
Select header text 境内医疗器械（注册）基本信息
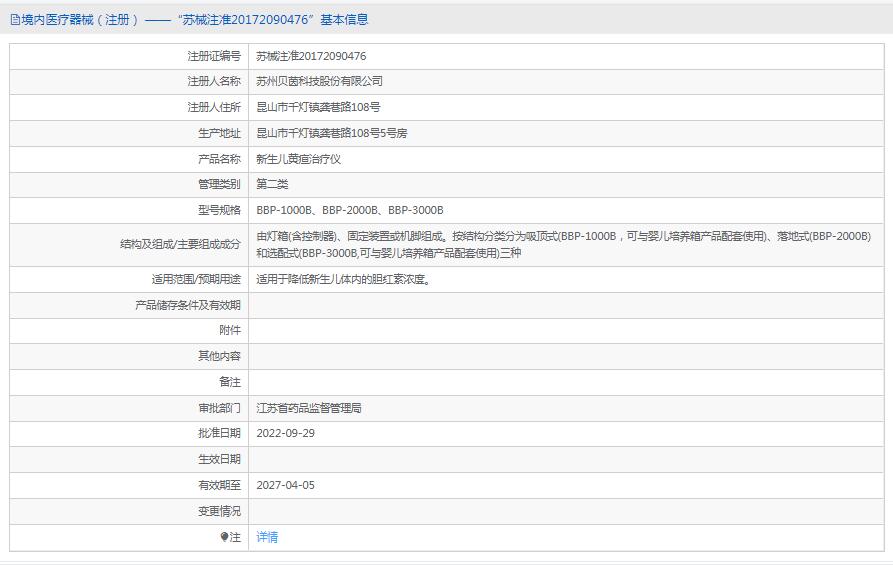click(x=194, y=20)
